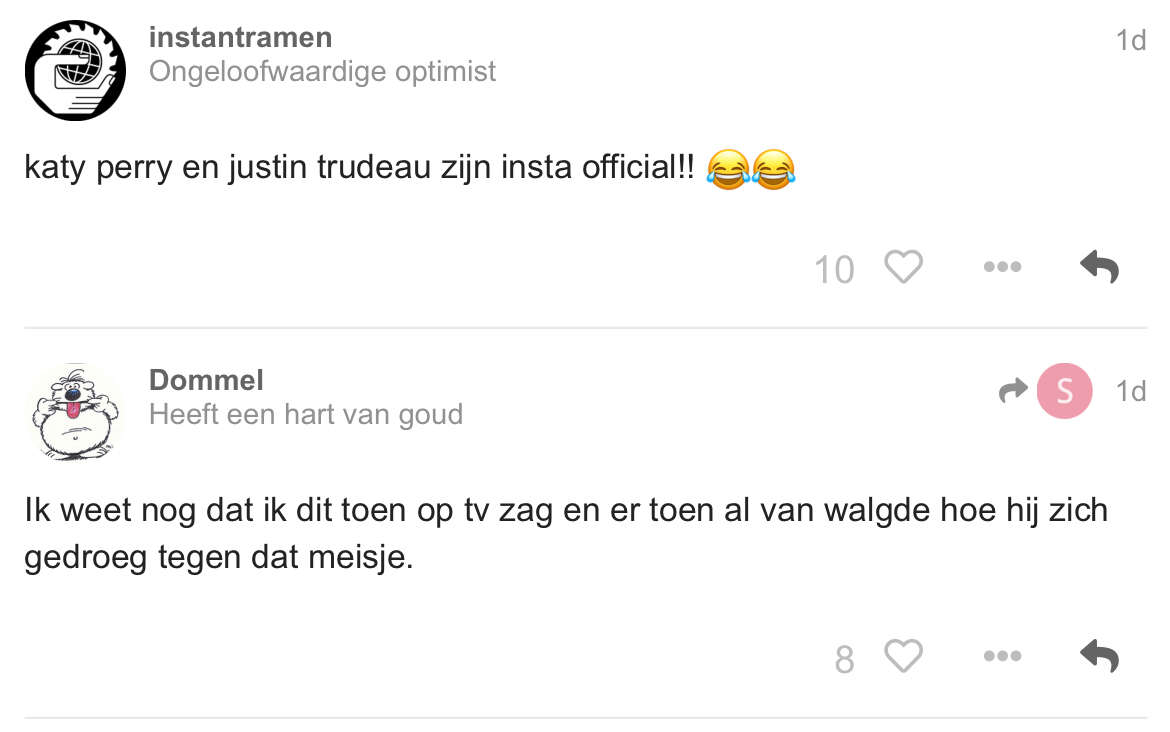The image size is (1170, 732).
Task: Open the 8 likes count
Action: click(844, 660)
